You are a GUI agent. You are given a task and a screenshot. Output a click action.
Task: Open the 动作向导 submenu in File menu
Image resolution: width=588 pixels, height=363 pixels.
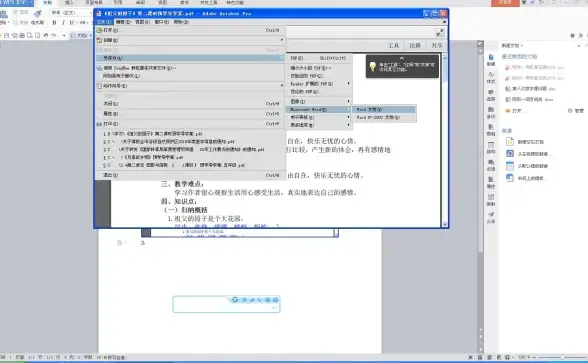(189, 86)
